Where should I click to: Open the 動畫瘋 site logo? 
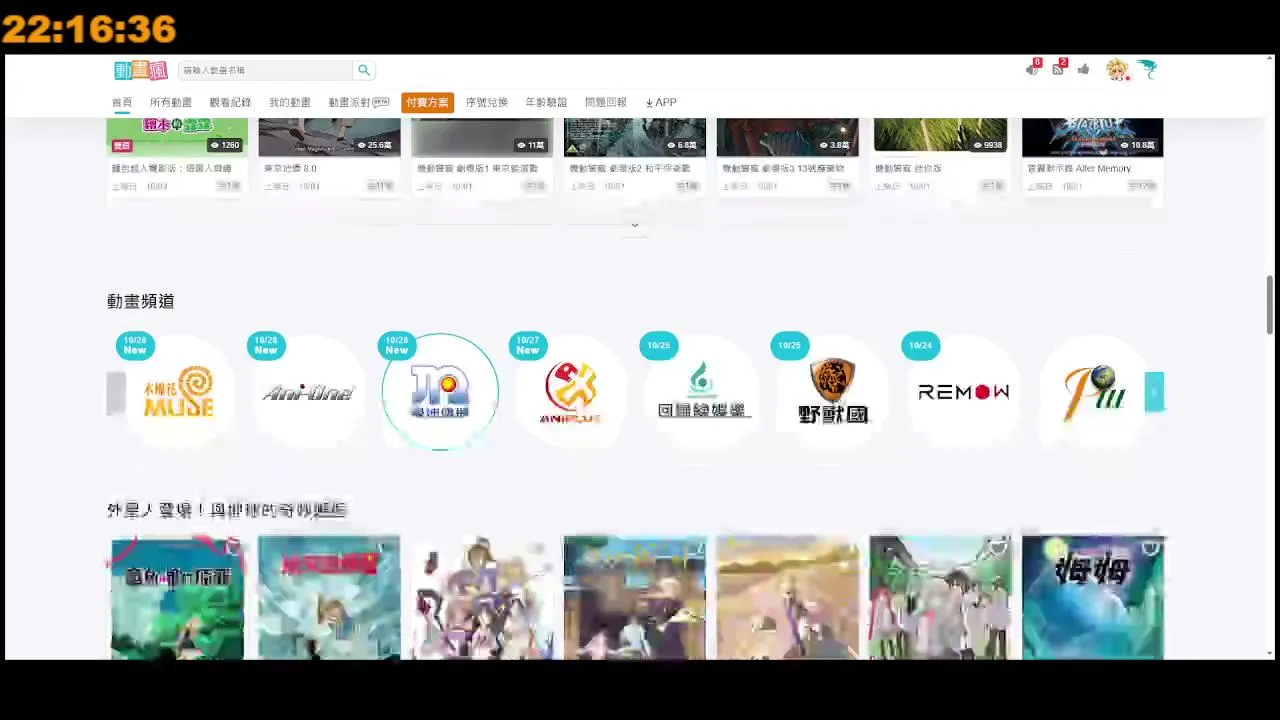pyautogui.click(x=140, y=70)
